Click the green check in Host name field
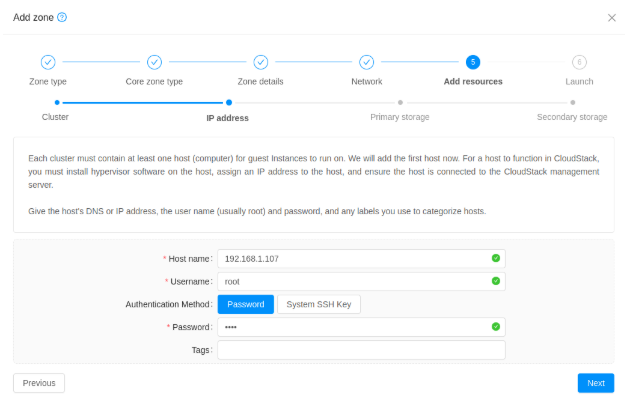625x404 pixels. 495,258
